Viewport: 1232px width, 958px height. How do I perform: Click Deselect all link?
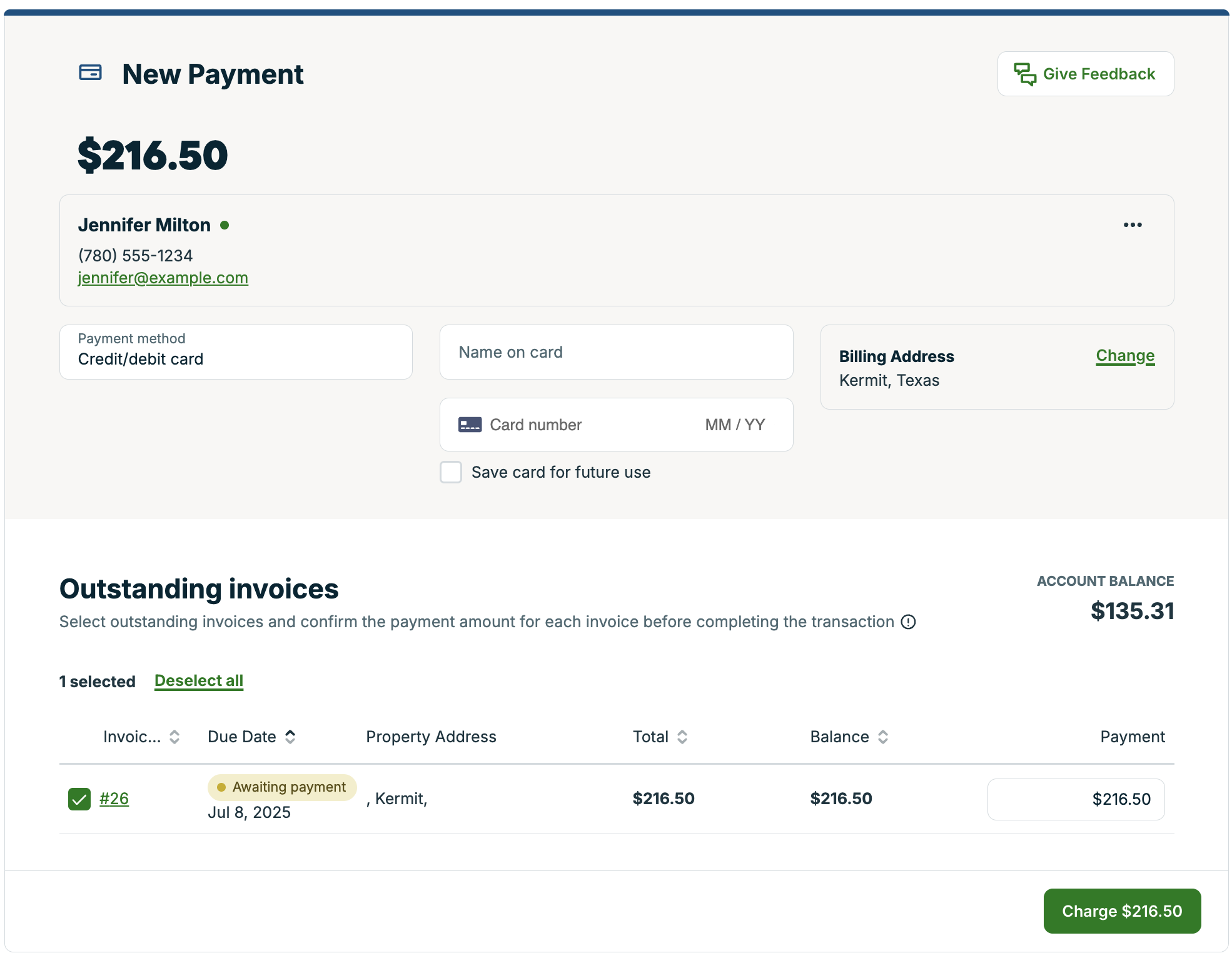coord(199,681)
